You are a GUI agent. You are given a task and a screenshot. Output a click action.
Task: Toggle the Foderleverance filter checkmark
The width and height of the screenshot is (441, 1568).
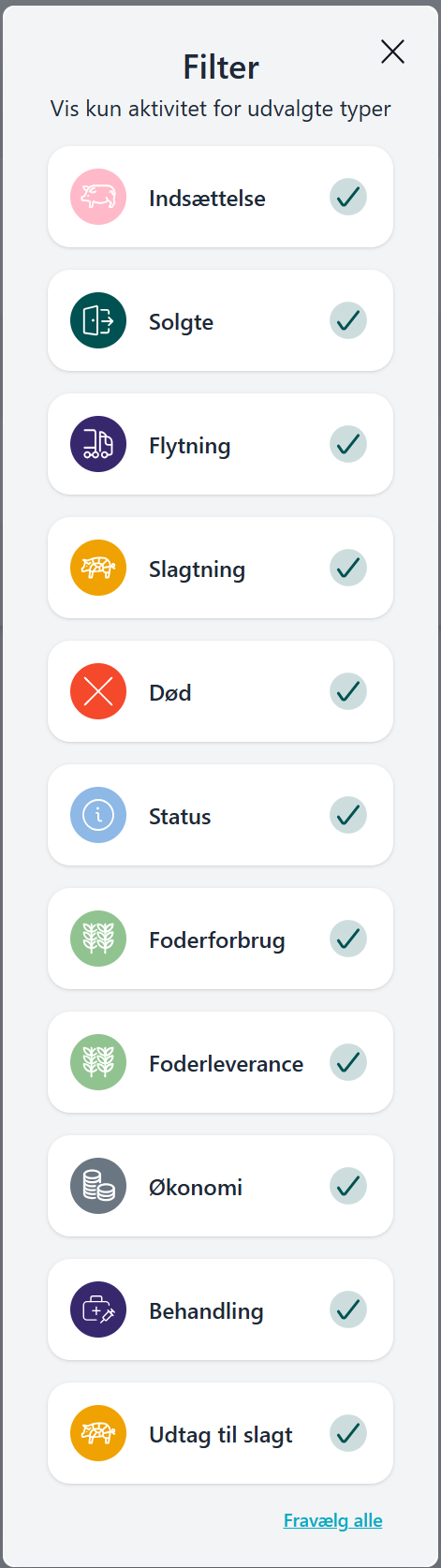pyautogui.click(x=348, y=1062)
